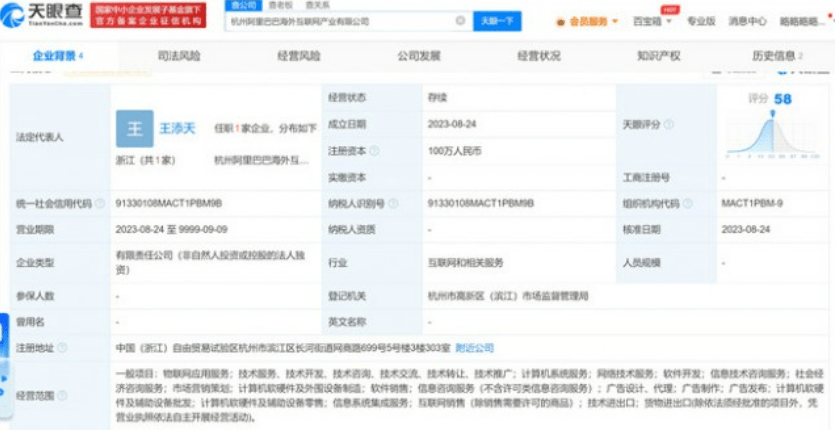Open the 会员服务 dropdown menu
The width and height of the screenshot is (840, 434).
(585, 21)
